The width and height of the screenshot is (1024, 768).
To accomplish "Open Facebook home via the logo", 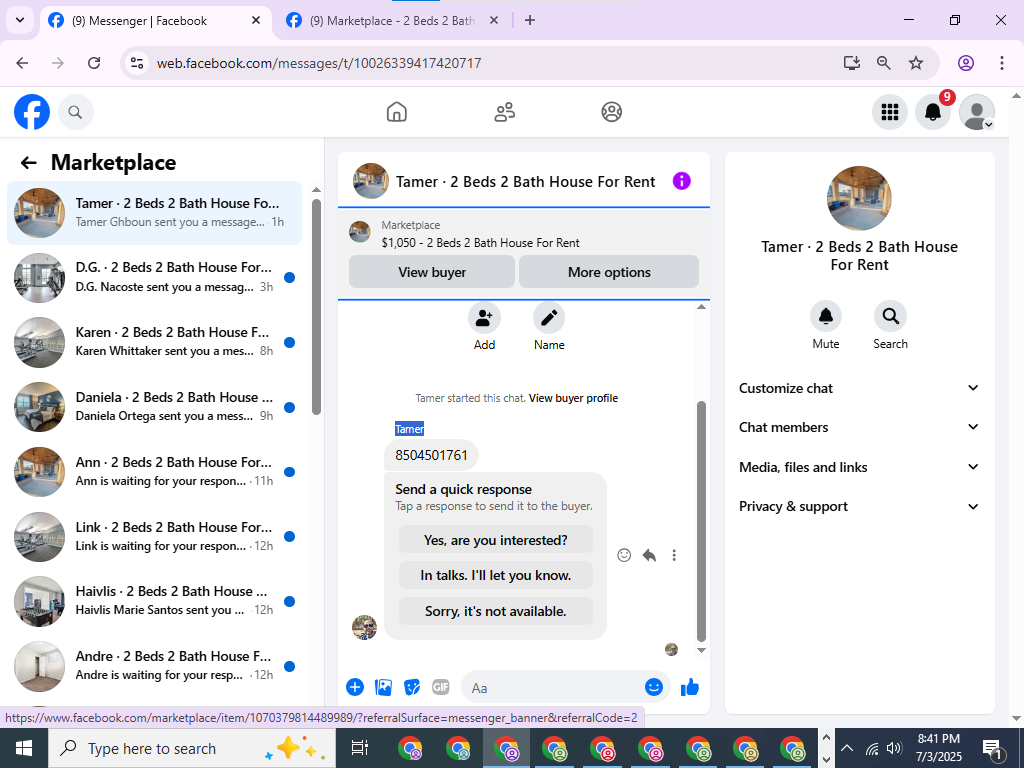I will click(32, 112).
